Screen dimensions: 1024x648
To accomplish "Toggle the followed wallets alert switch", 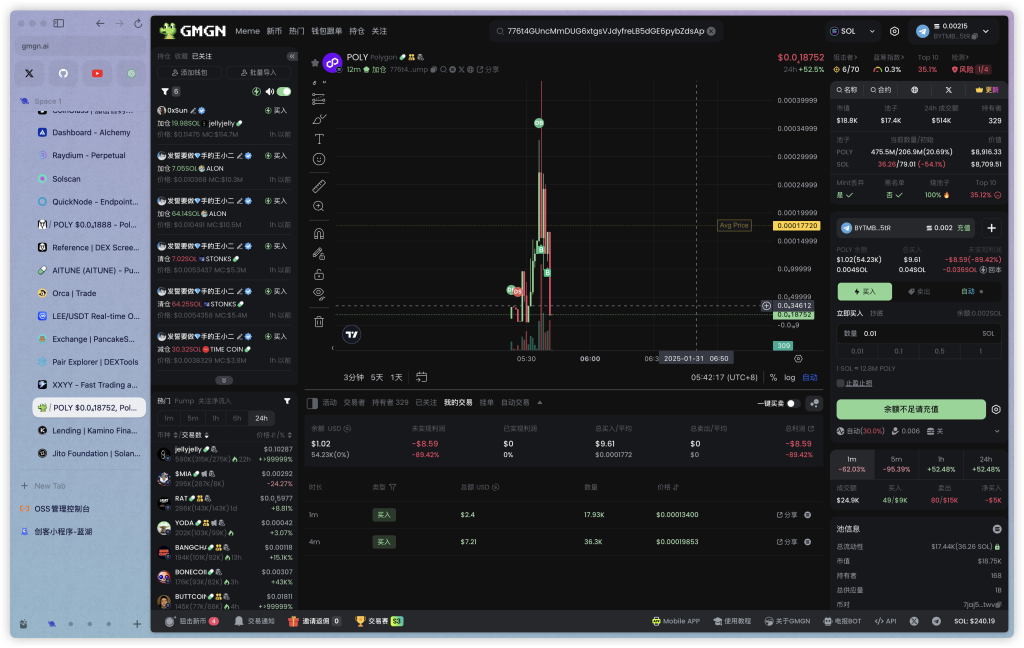I will coord(284,91).
